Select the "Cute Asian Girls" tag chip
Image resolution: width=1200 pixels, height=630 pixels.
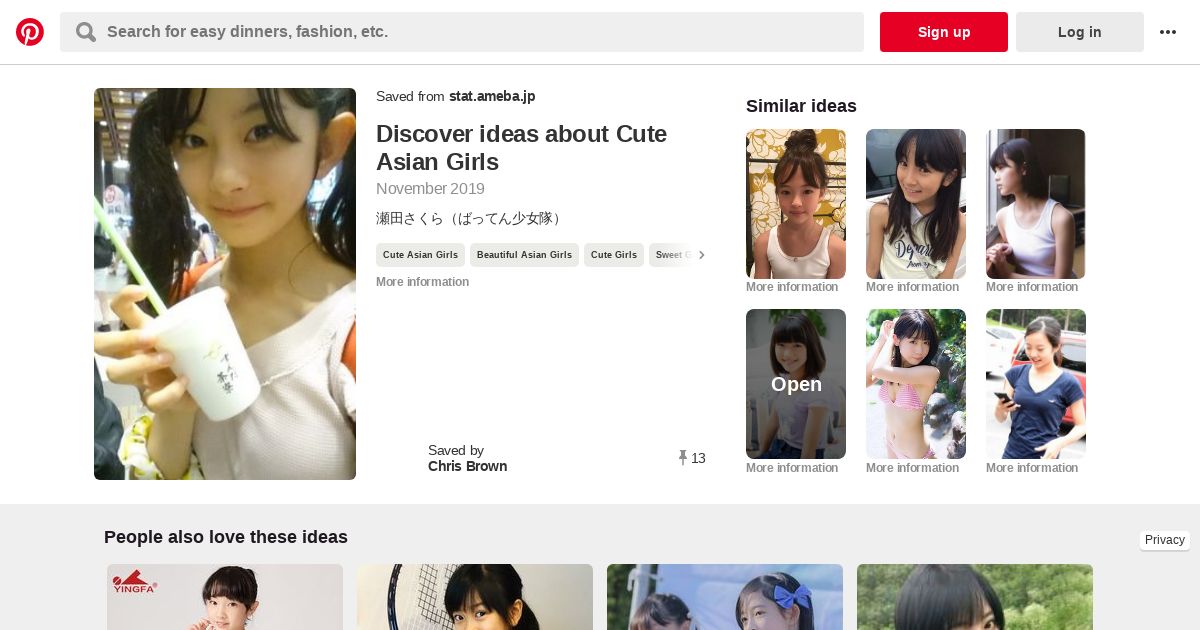coord(420,255)
